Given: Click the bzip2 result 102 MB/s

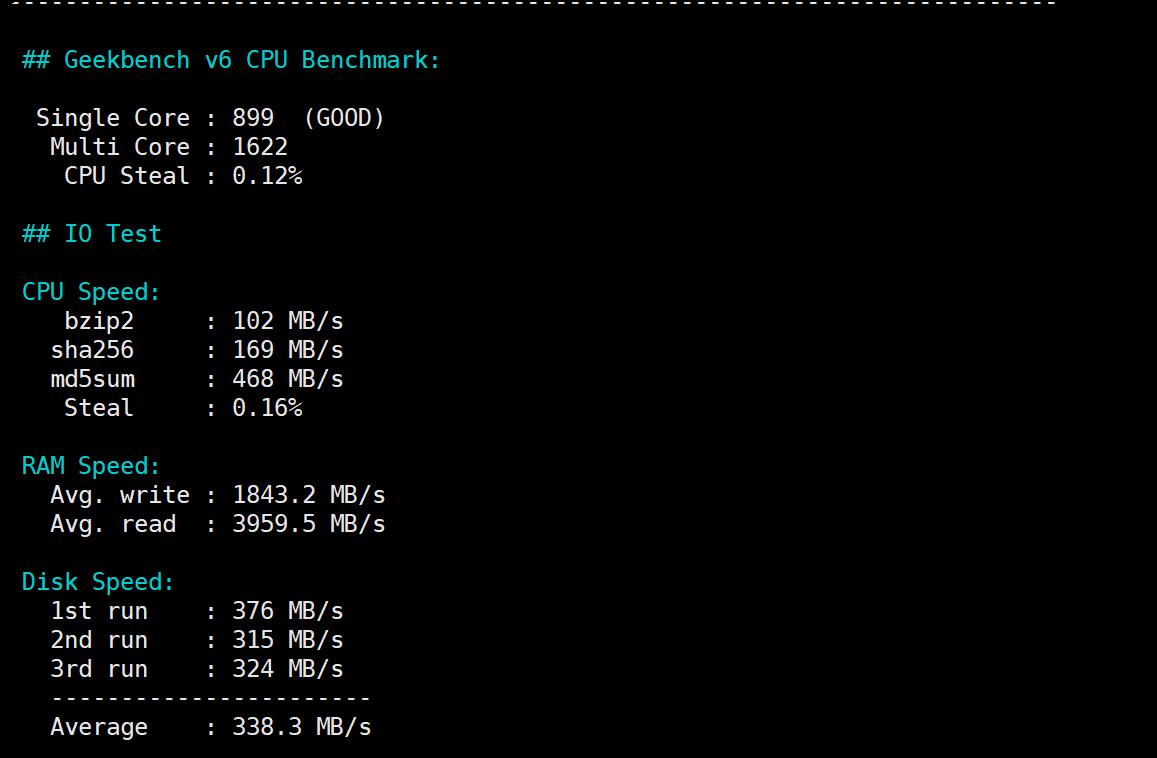Looking at the screenshot, I should point(288,321).
